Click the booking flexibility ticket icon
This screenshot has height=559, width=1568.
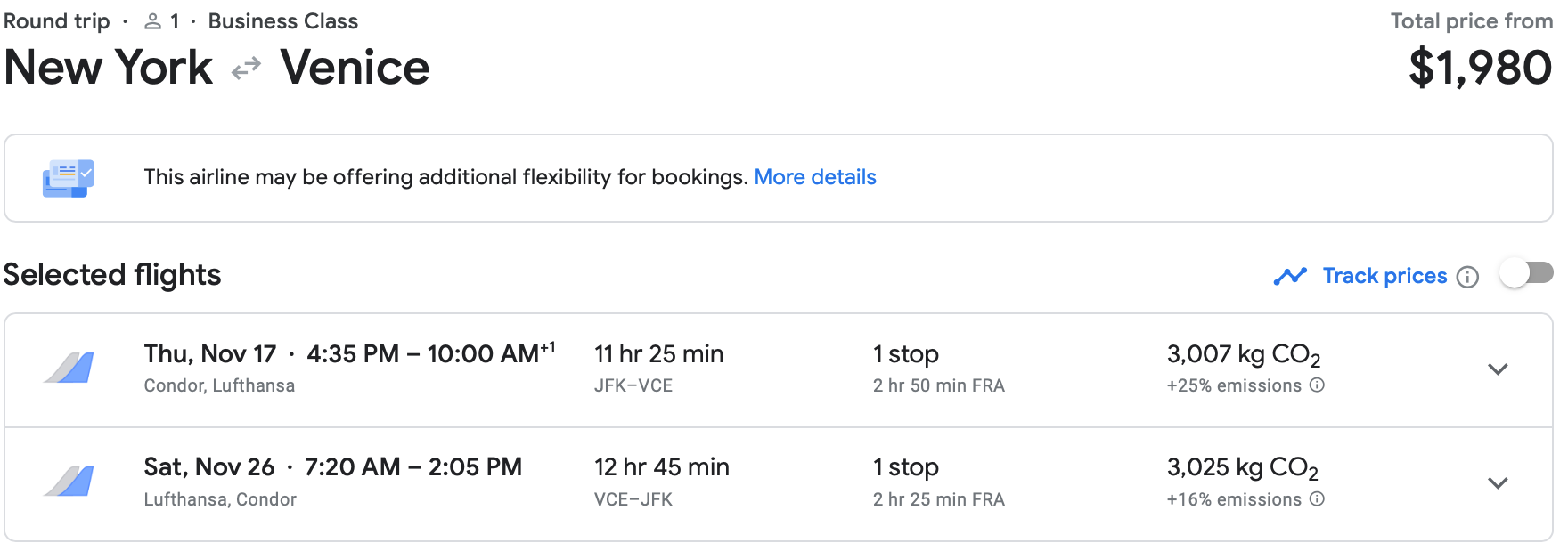click(x=69, y=178)
